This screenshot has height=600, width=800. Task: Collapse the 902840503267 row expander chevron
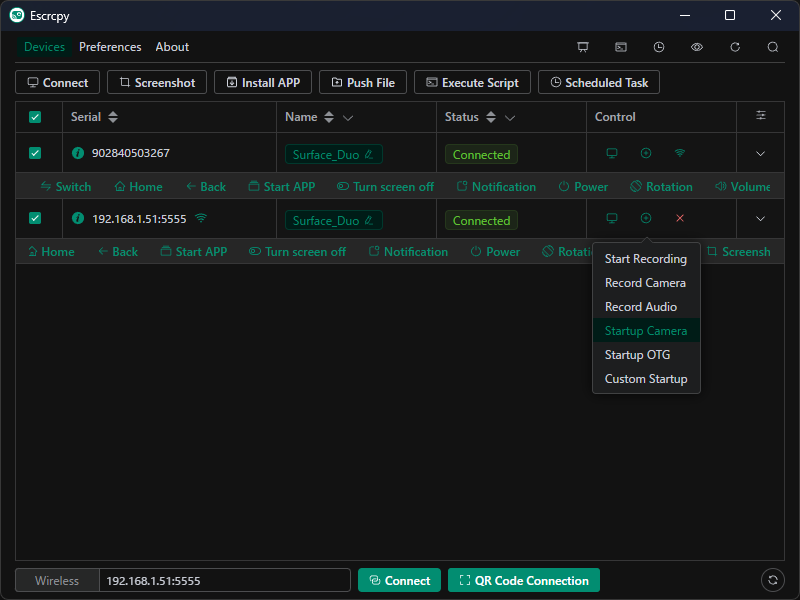pyautogui.click(x=760, y=154)
